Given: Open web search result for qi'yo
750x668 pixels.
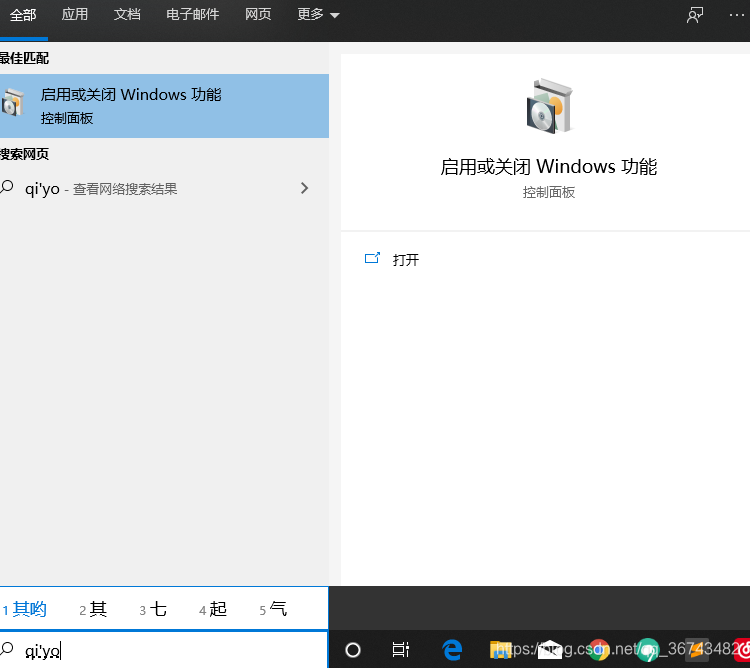Looking at the screenshot, I should pyautogui.click(x=164, y=188).
